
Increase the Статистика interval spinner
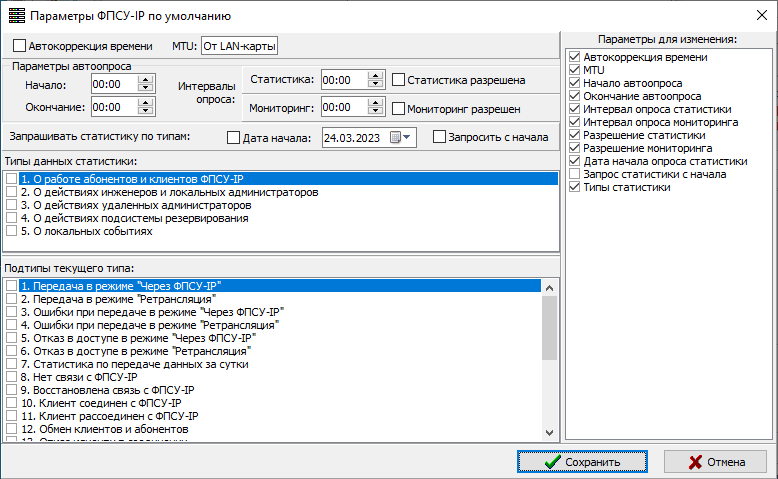tap(376, 75)
